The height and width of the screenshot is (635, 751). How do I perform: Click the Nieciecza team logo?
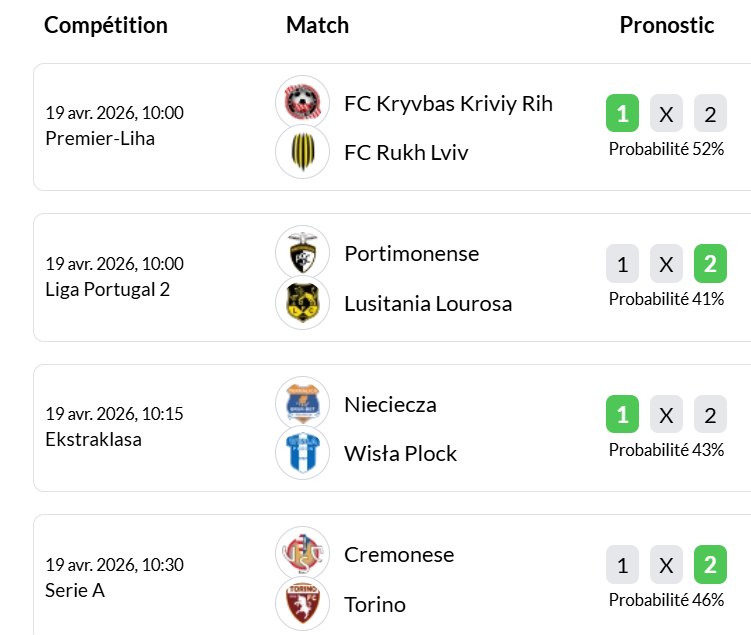pyautogui.click(x=302, y=403)
